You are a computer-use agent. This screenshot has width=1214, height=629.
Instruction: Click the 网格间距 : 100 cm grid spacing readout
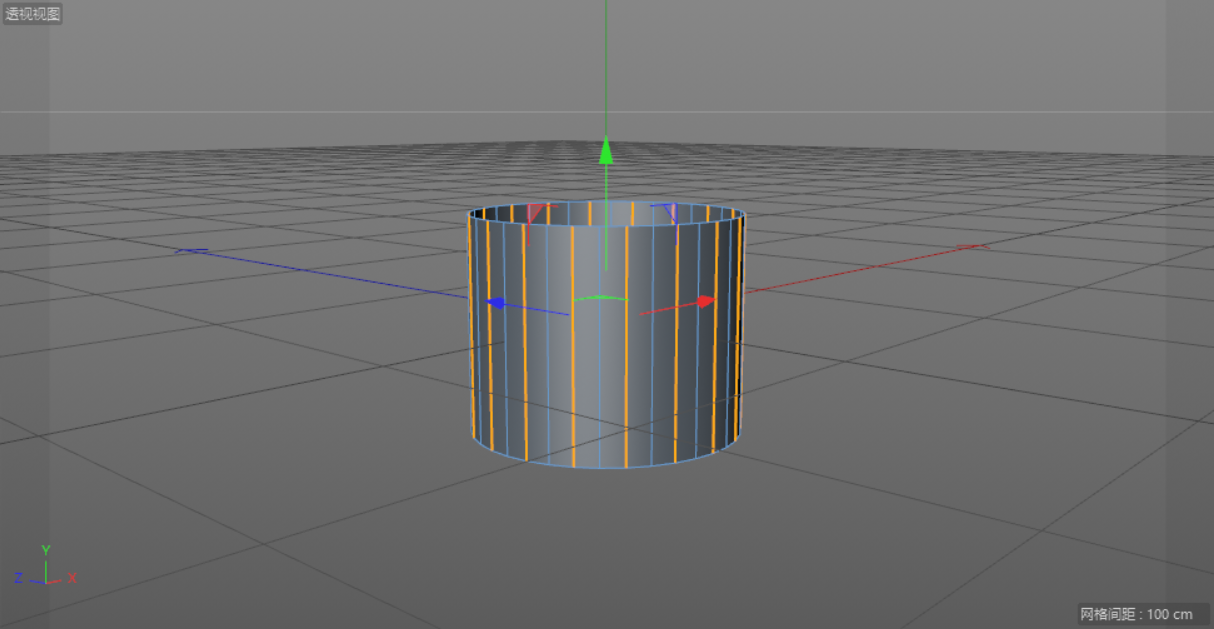pyautogui.click(x=1136, y=613)
